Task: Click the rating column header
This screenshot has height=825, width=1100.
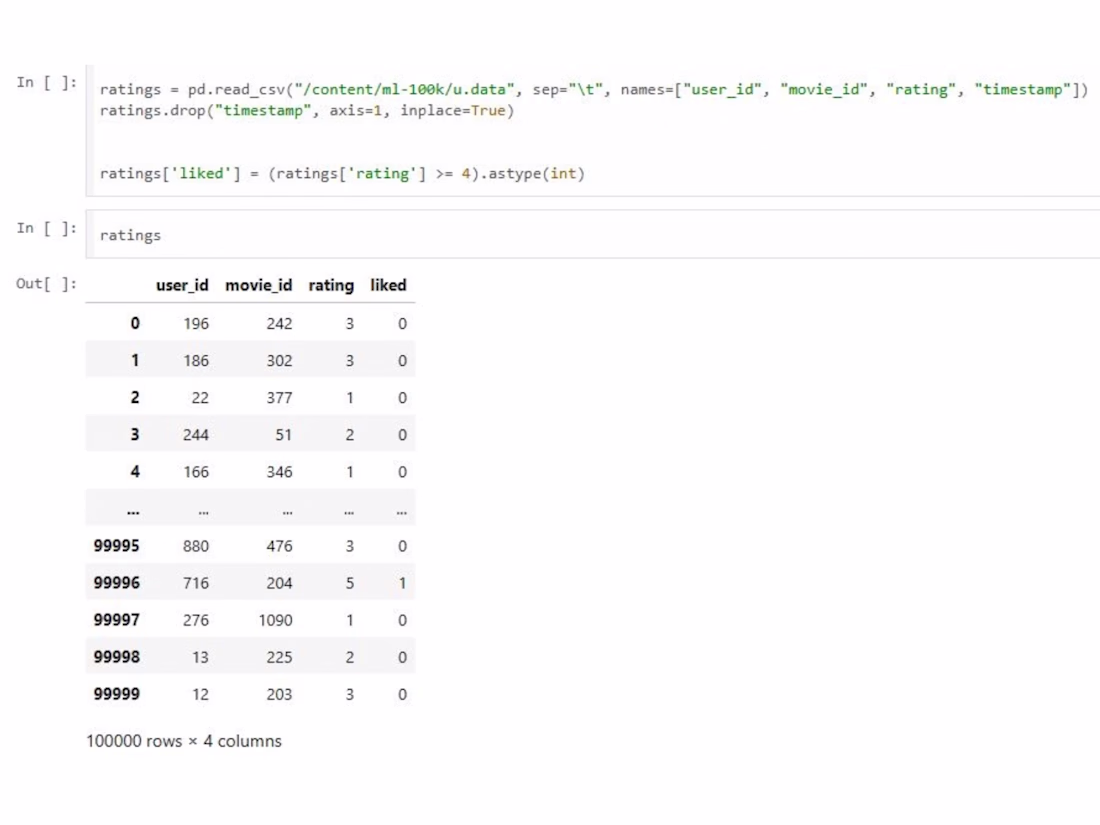Action: 331,285
